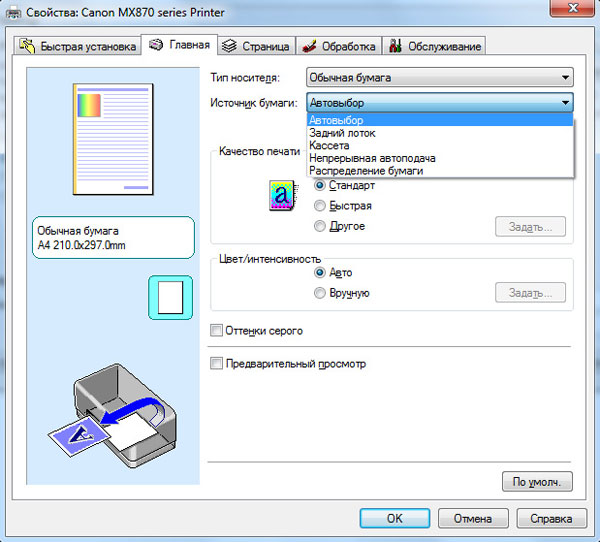Click the print quality sample icon

click(282, 195)
